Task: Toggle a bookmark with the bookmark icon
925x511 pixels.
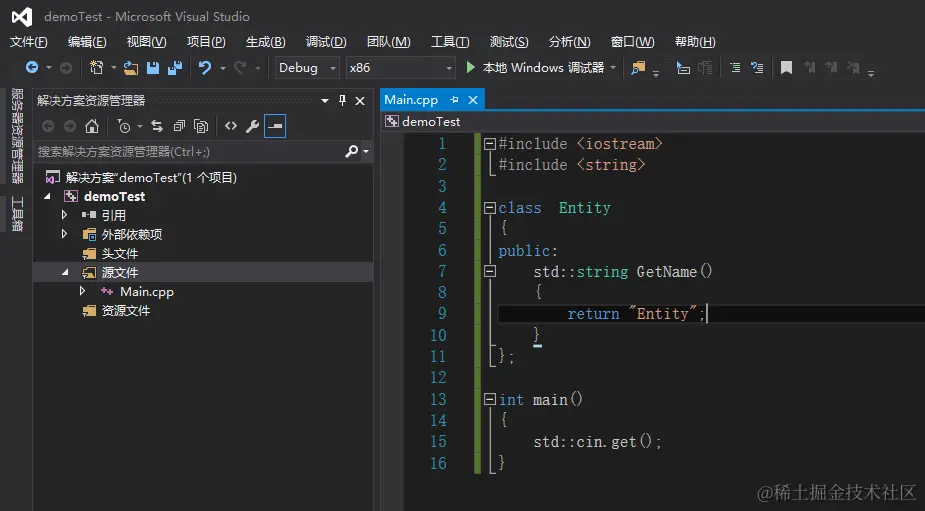Action: pos(786,68)
